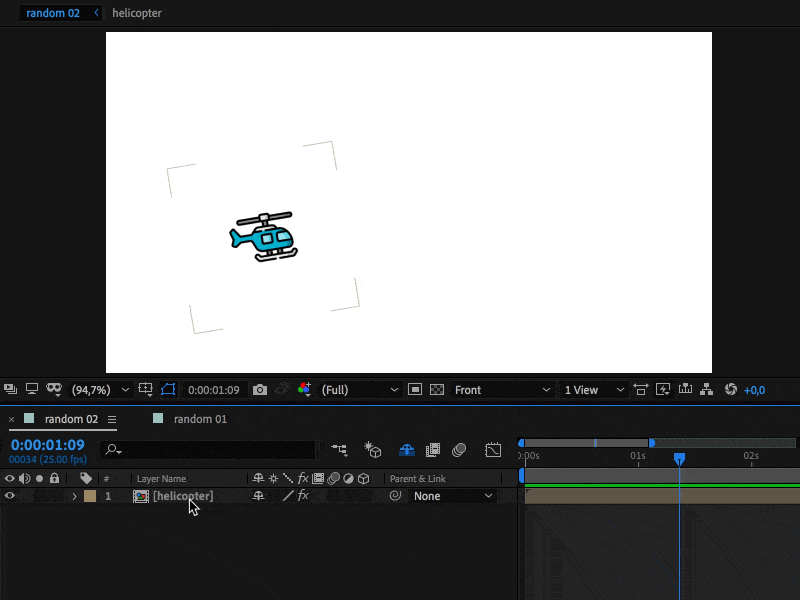Screen dimensions: 800x600
Task: Open the Front 3D view dropdown
Action: 502,390
